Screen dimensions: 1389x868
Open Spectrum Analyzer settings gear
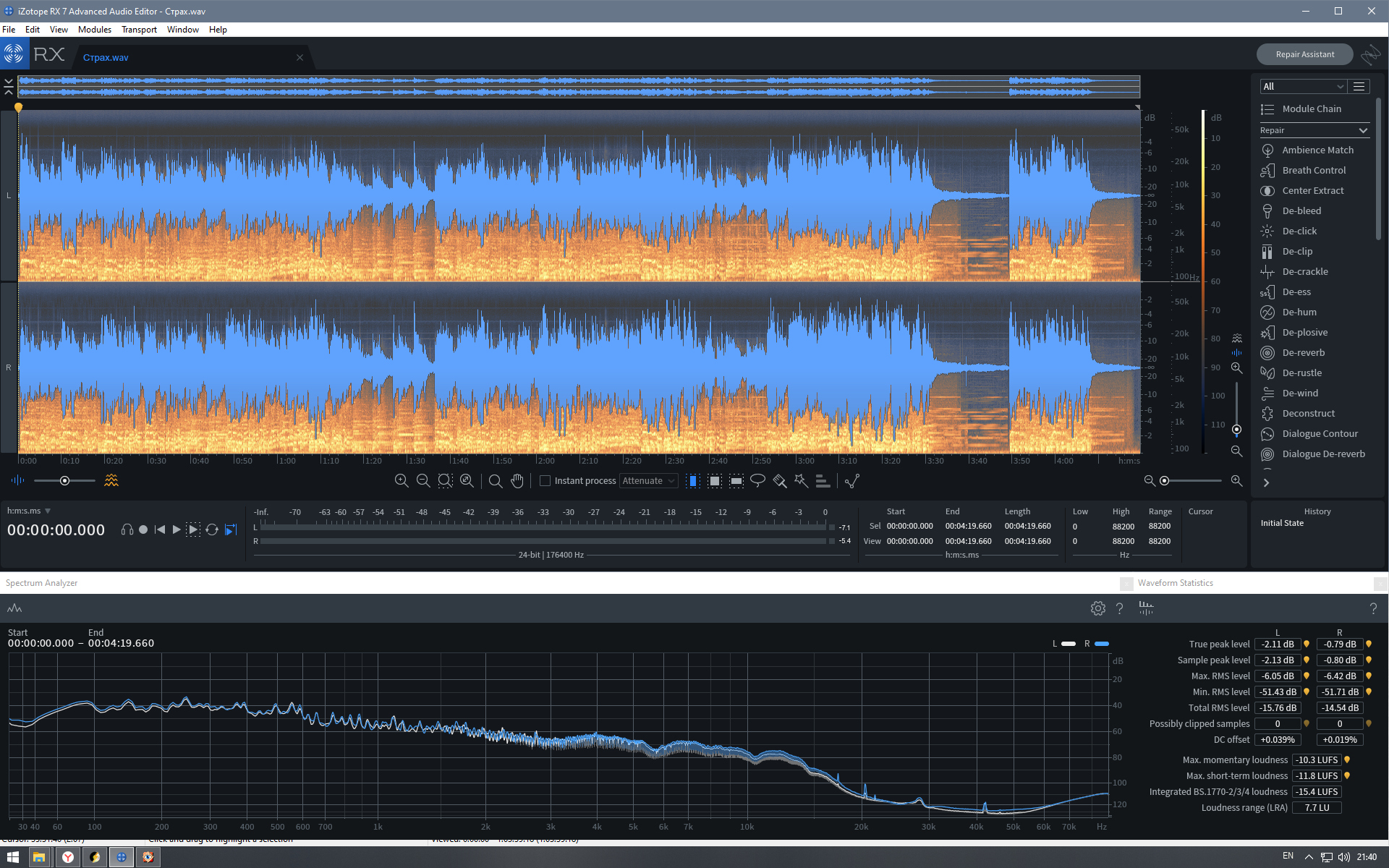coord(1097,608)
